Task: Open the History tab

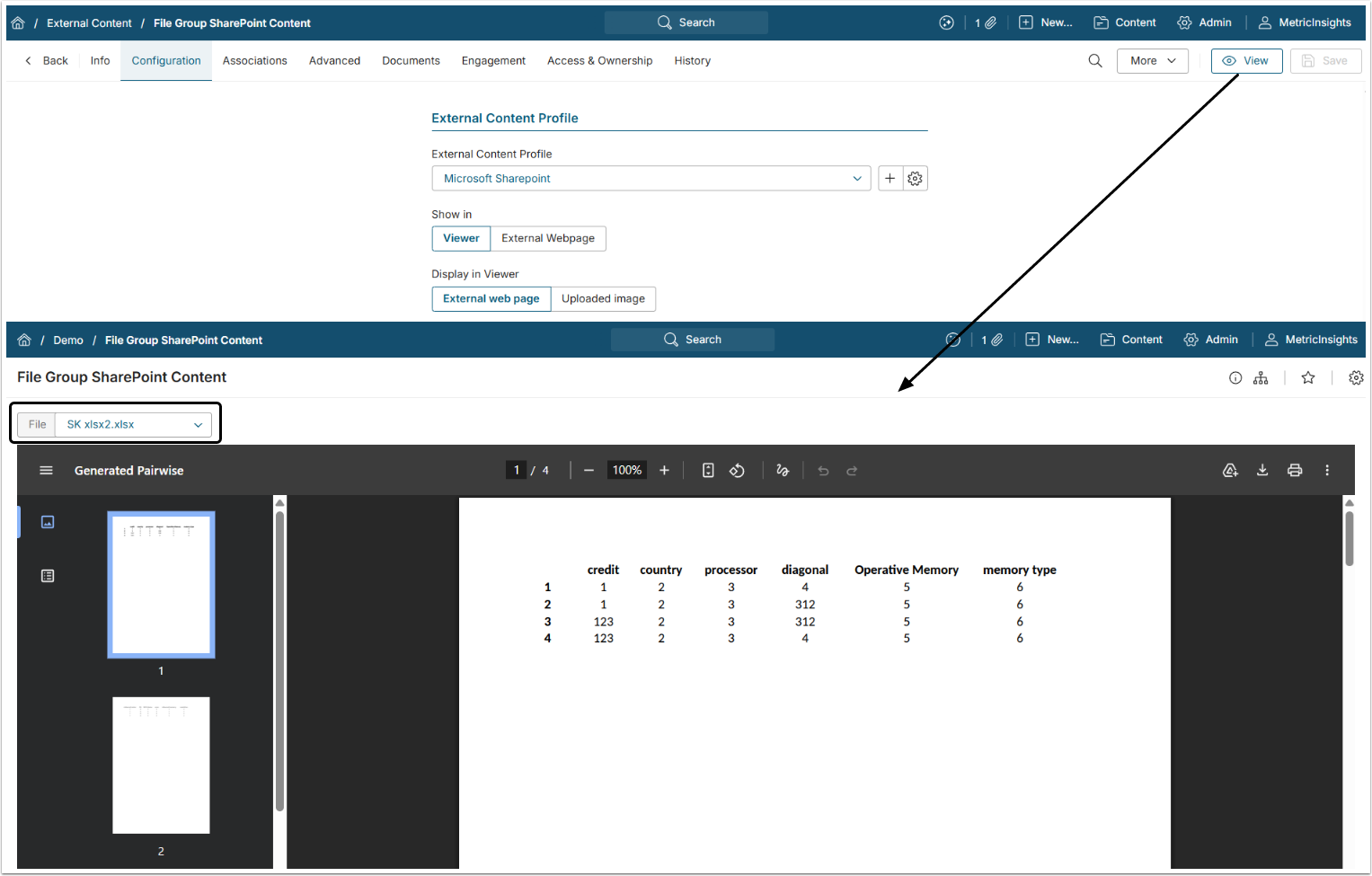Action: coord(693,61)
